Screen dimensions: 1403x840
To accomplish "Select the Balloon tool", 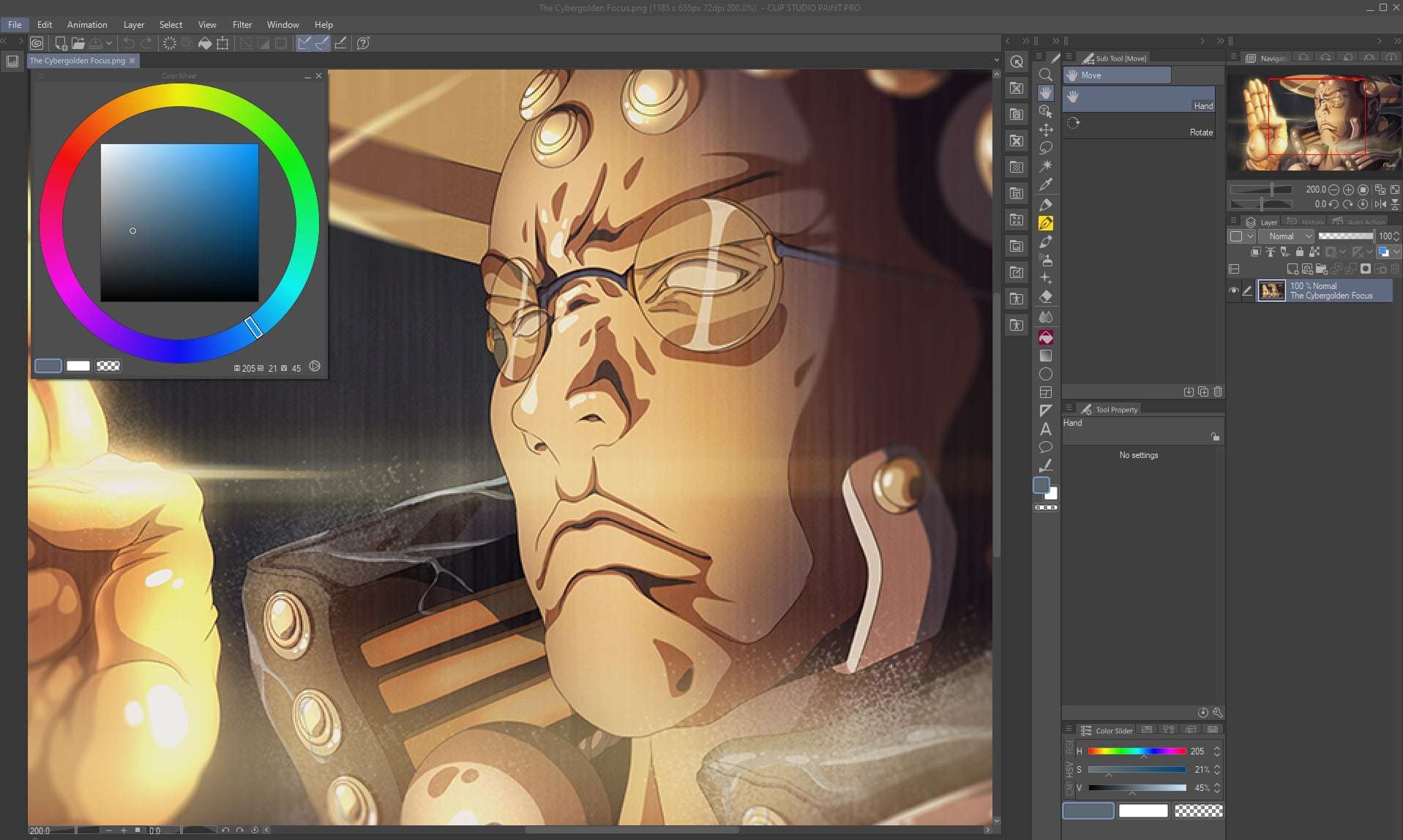I will tap(1045, 447).
